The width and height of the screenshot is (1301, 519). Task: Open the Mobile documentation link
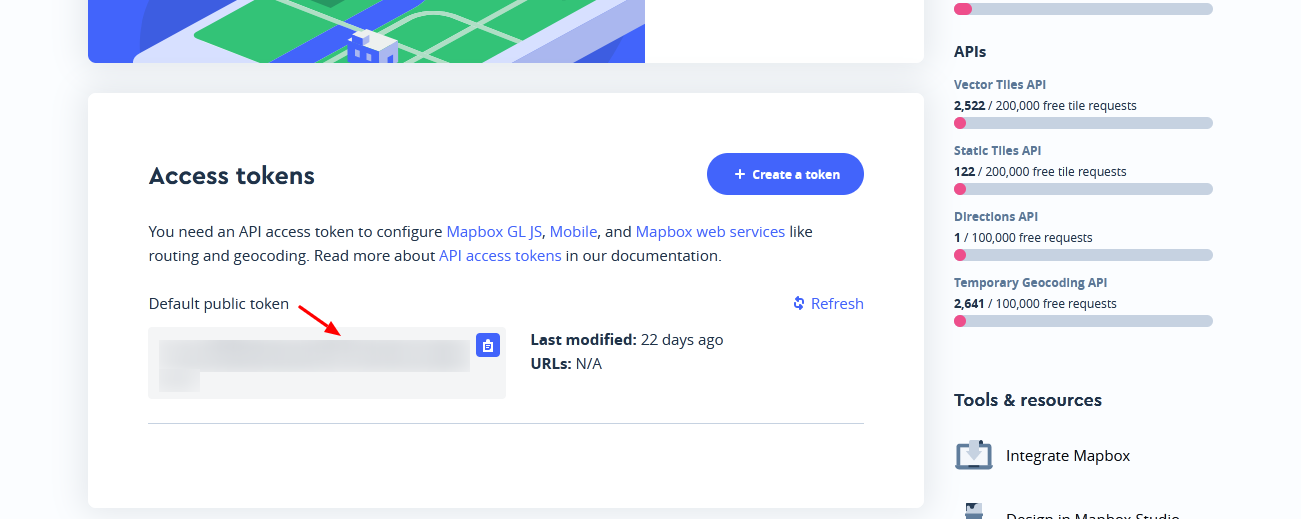coord(573,231)
